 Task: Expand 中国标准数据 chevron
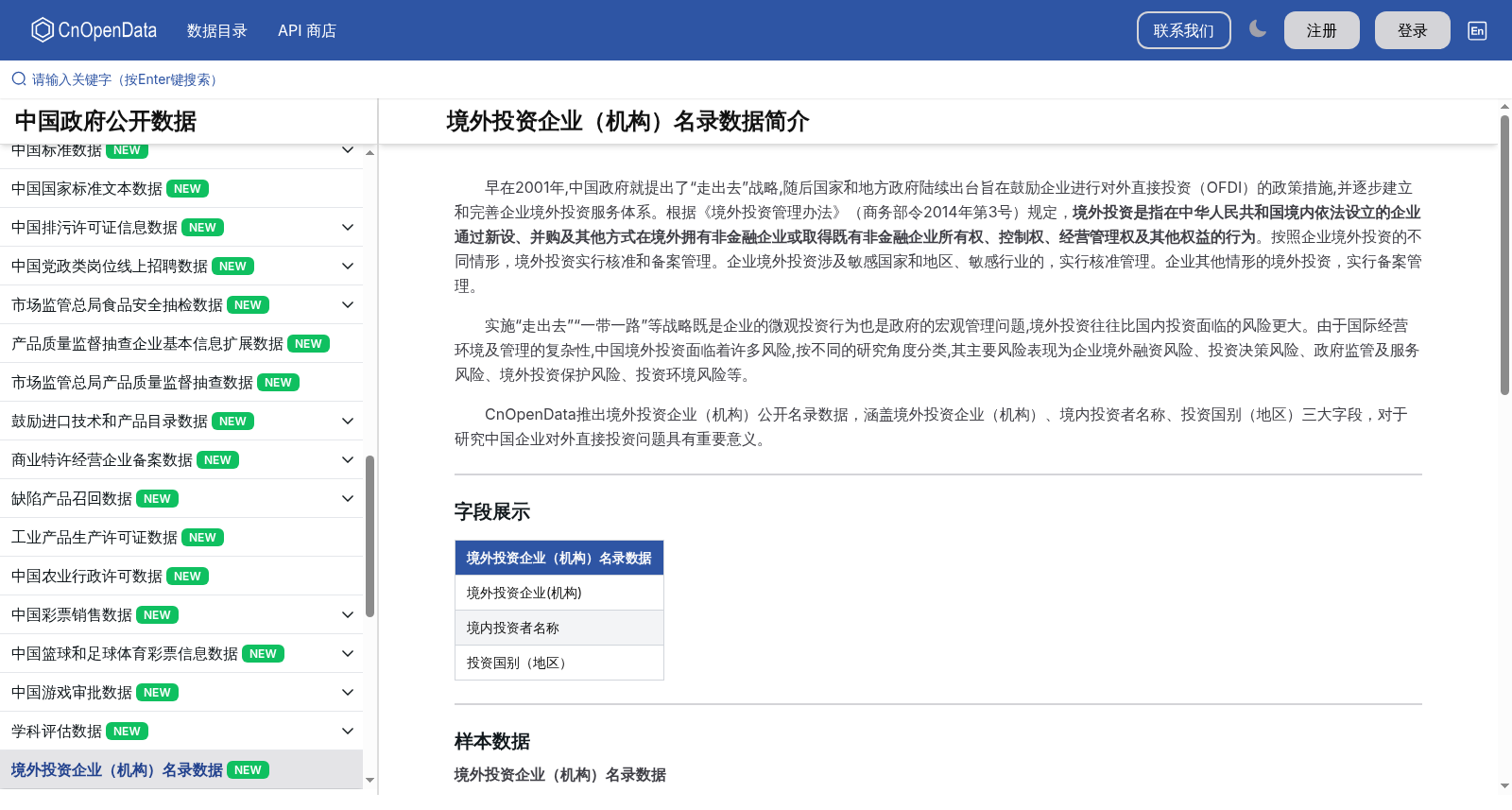[348, 149]
